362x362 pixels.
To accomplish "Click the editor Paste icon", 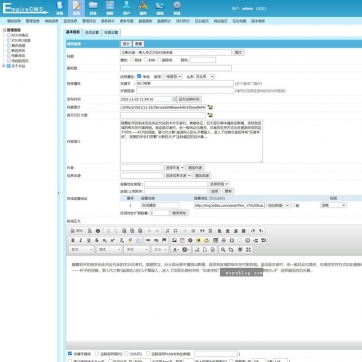I will [124, 231].
